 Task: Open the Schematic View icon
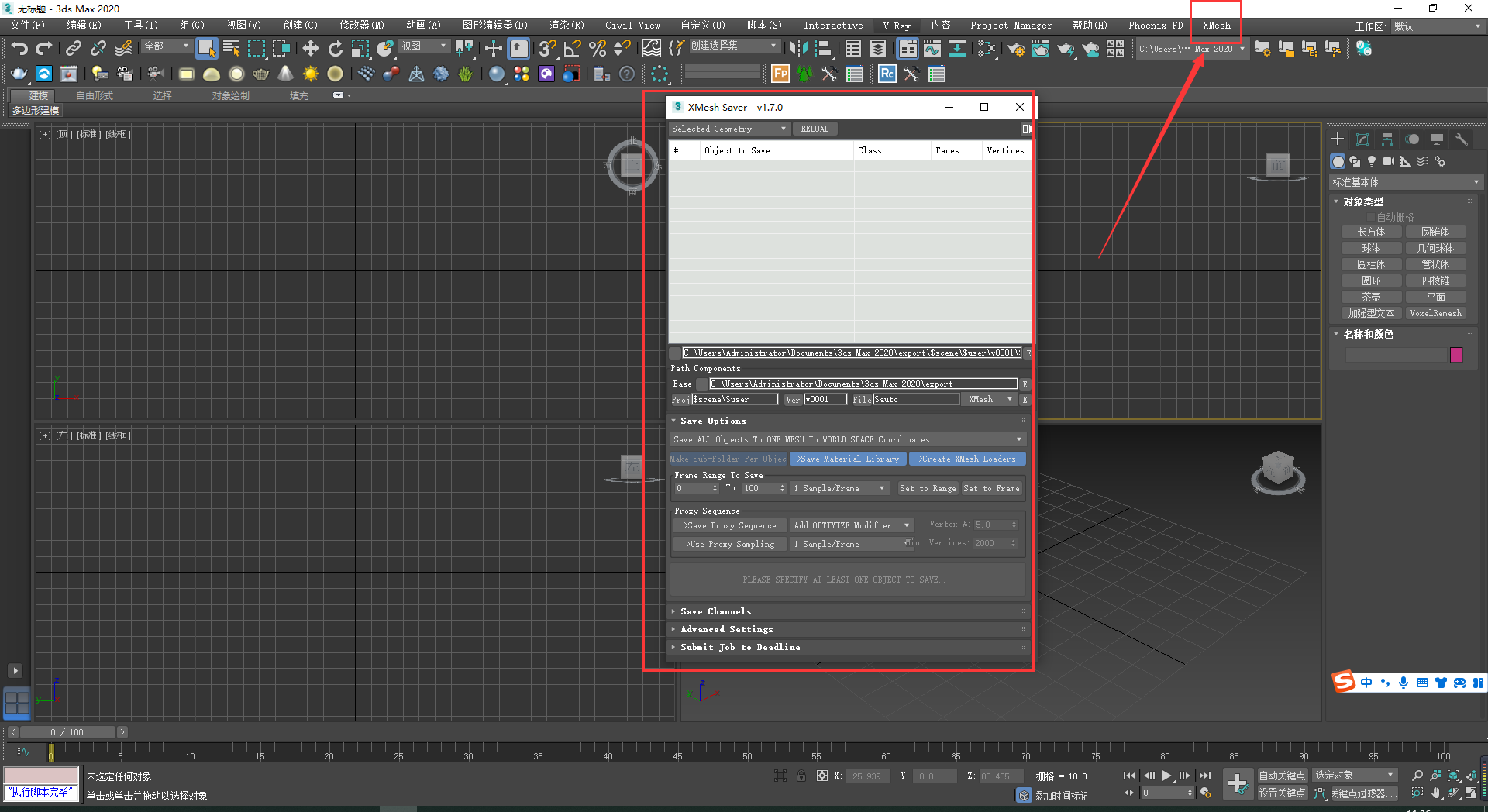coord(957,49)
